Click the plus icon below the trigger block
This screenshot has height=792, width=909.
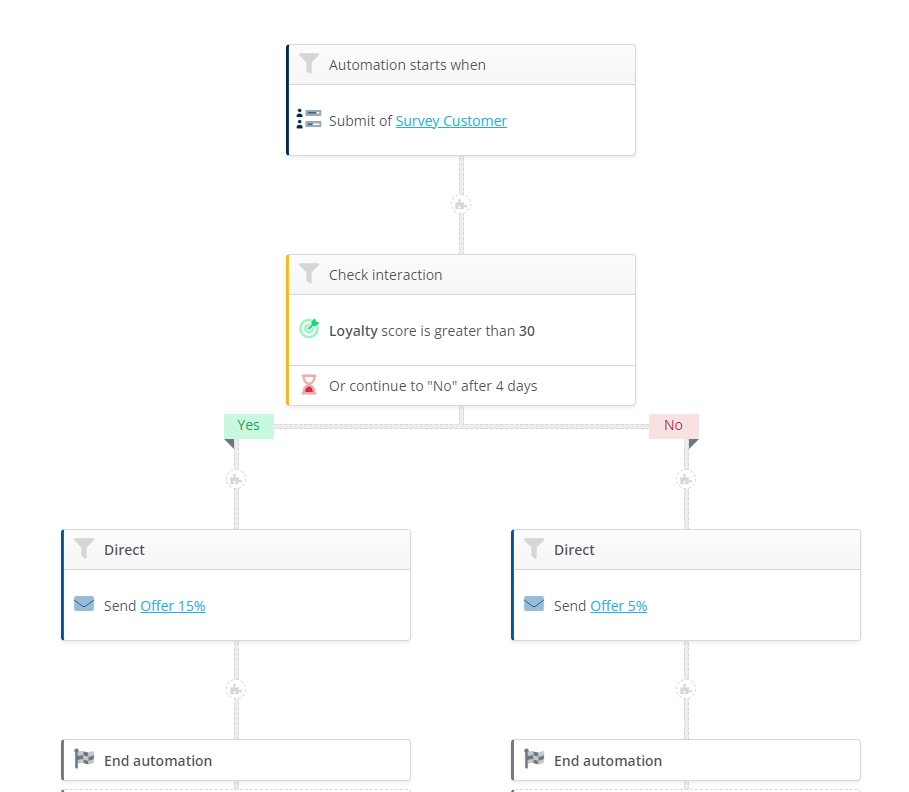460,204
